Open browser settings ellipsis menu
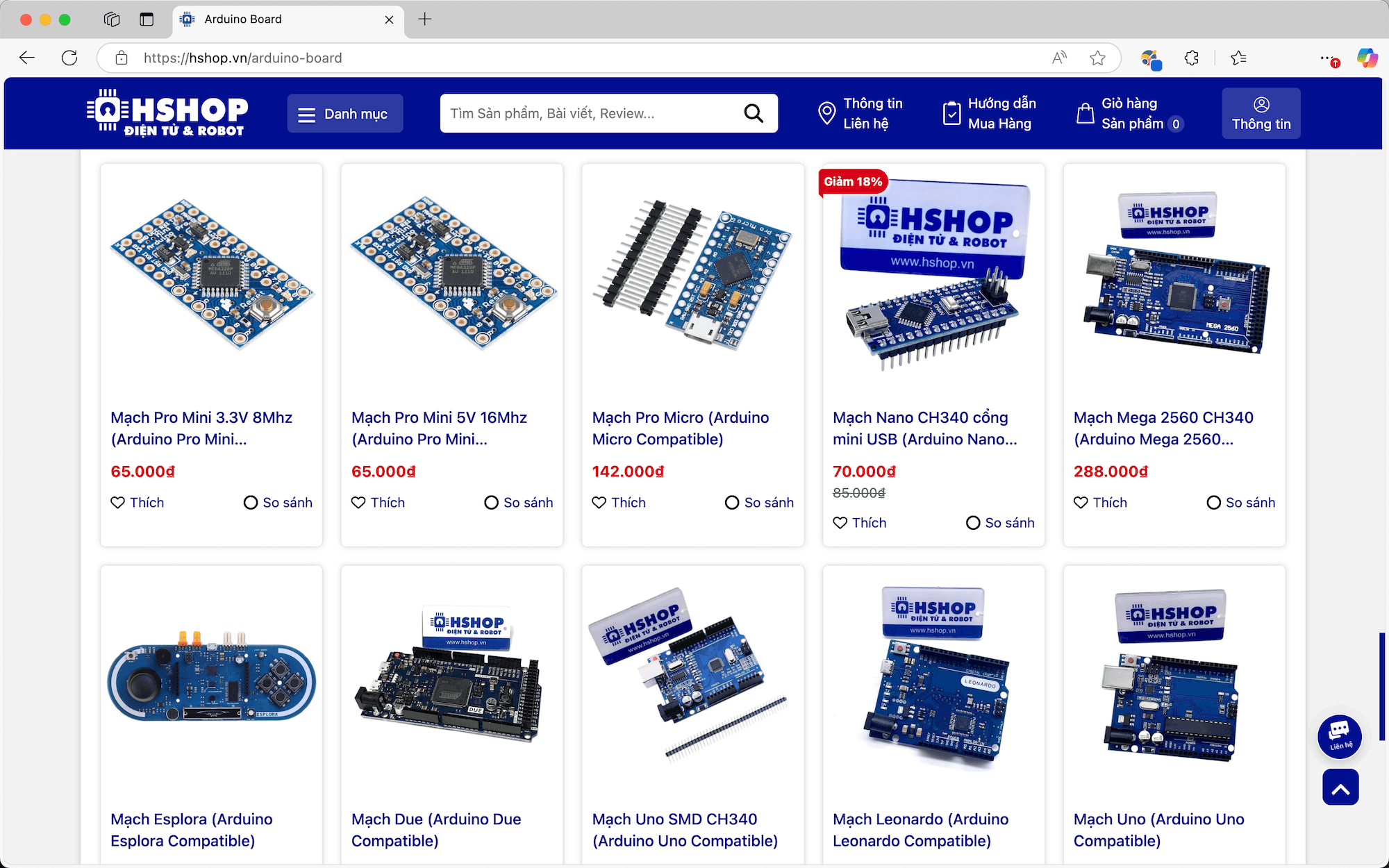Viewport: 1389px width, 868px height. point(1328,58)
